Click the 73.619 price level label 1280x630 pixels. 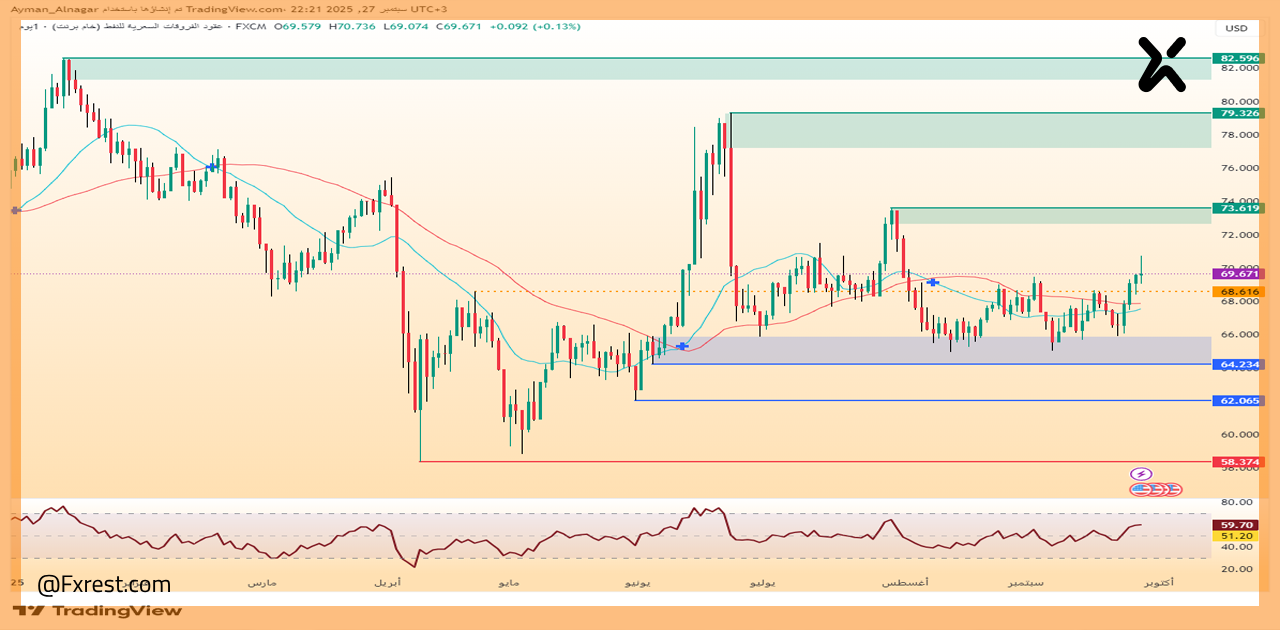click(1239, 208)
